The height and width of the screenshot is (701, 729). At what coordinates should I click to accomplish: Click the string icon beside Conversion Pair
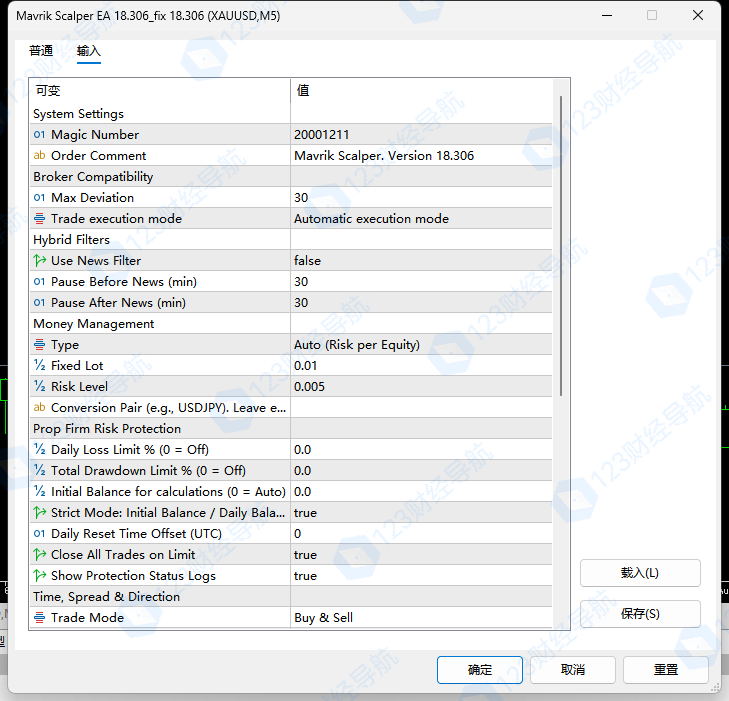point(40,408)
